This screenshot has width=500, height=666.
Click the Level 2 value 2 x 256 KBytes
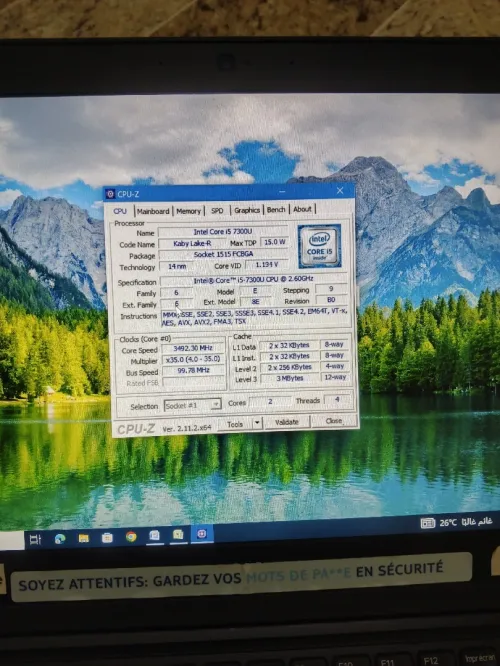tap(290, 367)
